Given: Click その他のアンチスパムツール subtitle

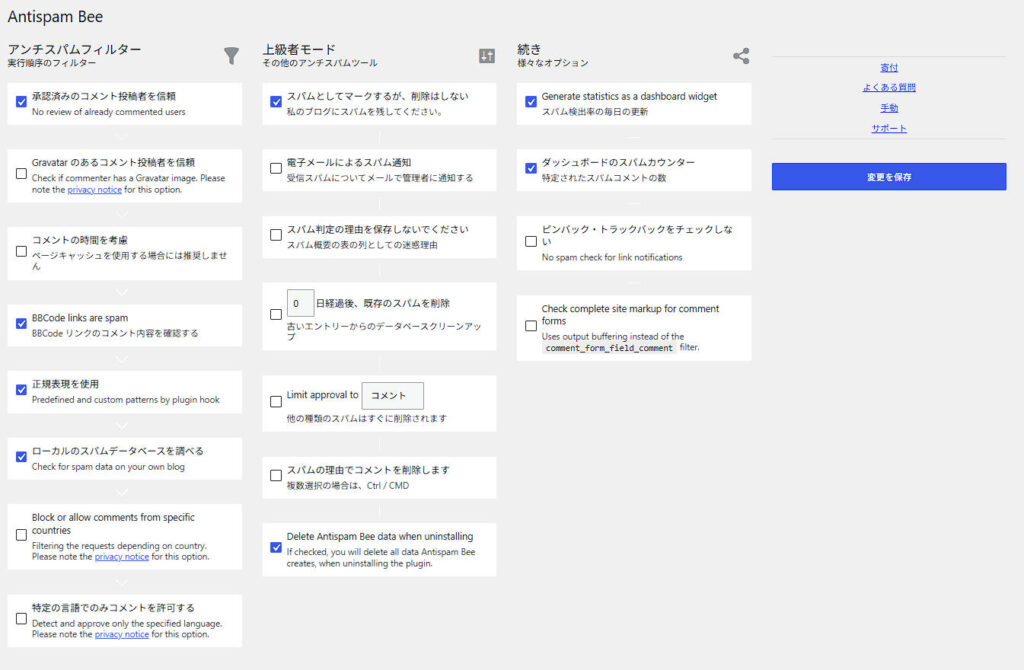Looking at the screenshot, I should pyautogui.click(x=320, y=63).
